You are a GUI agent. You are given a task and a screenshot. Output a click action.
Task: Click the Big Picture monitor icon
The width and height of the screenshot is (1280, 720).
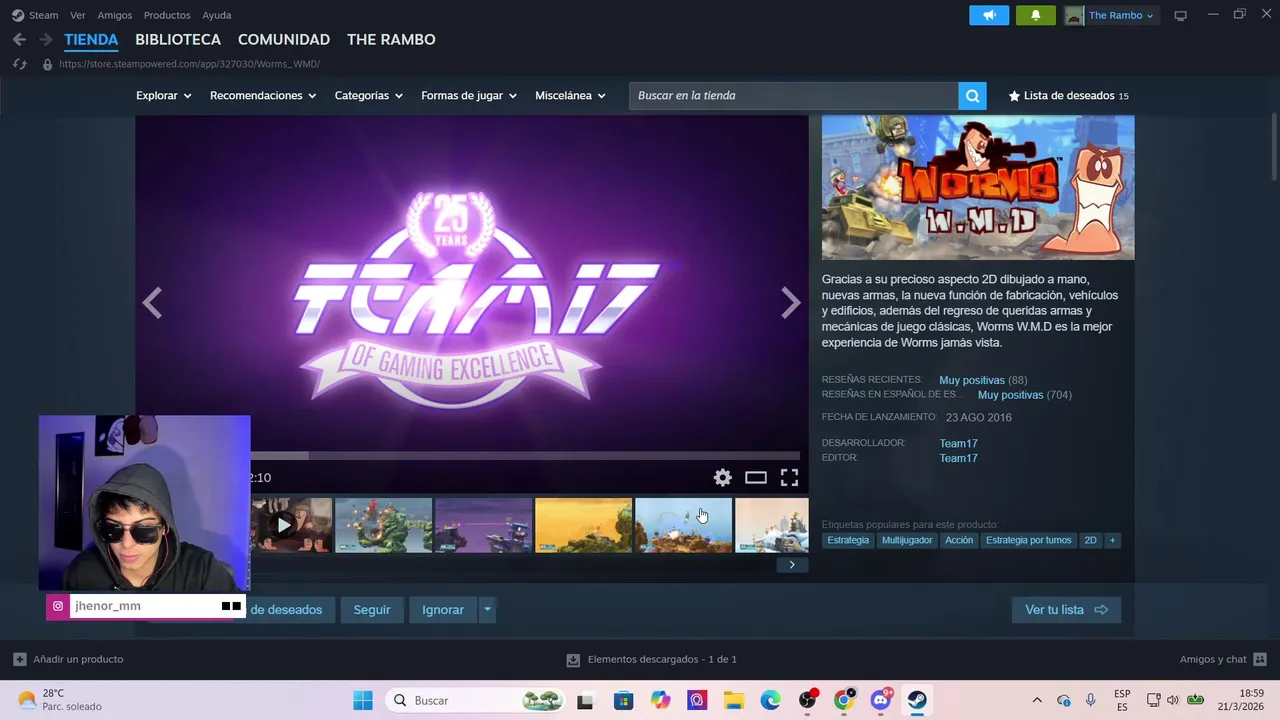(x=1180, y=15)
